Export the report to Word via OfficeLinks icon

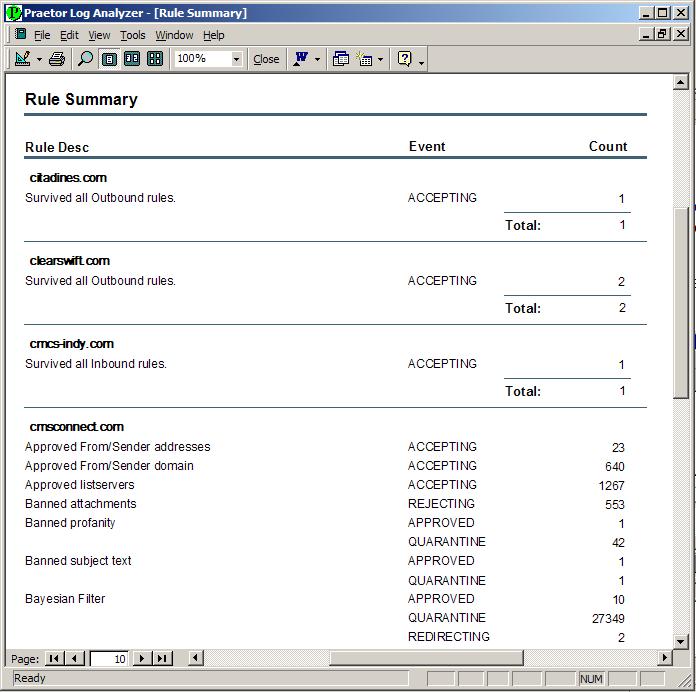tap(301, 59)
